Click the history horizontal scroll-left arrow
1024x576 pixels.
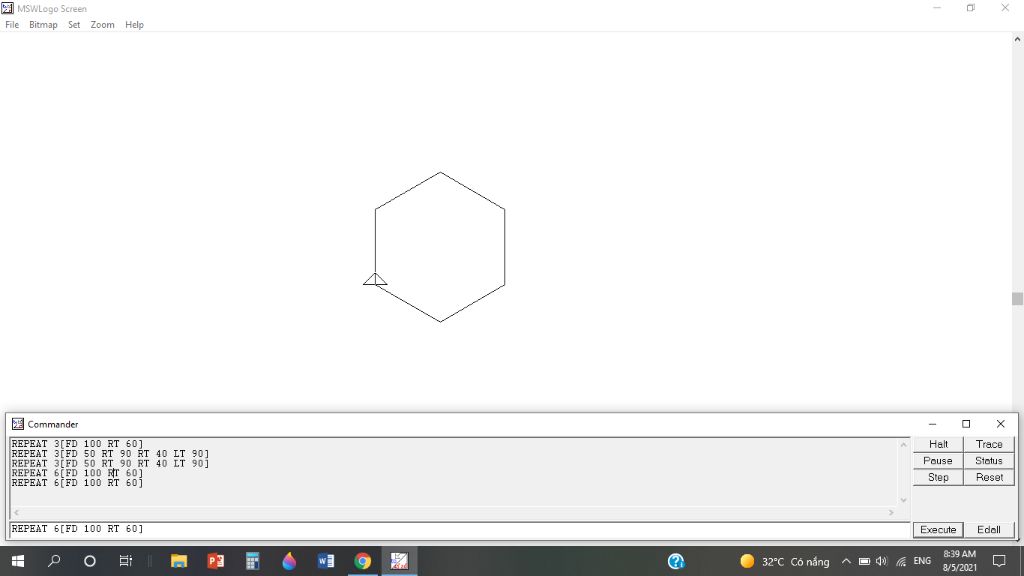pyautogui.click(x=16, y=513)
